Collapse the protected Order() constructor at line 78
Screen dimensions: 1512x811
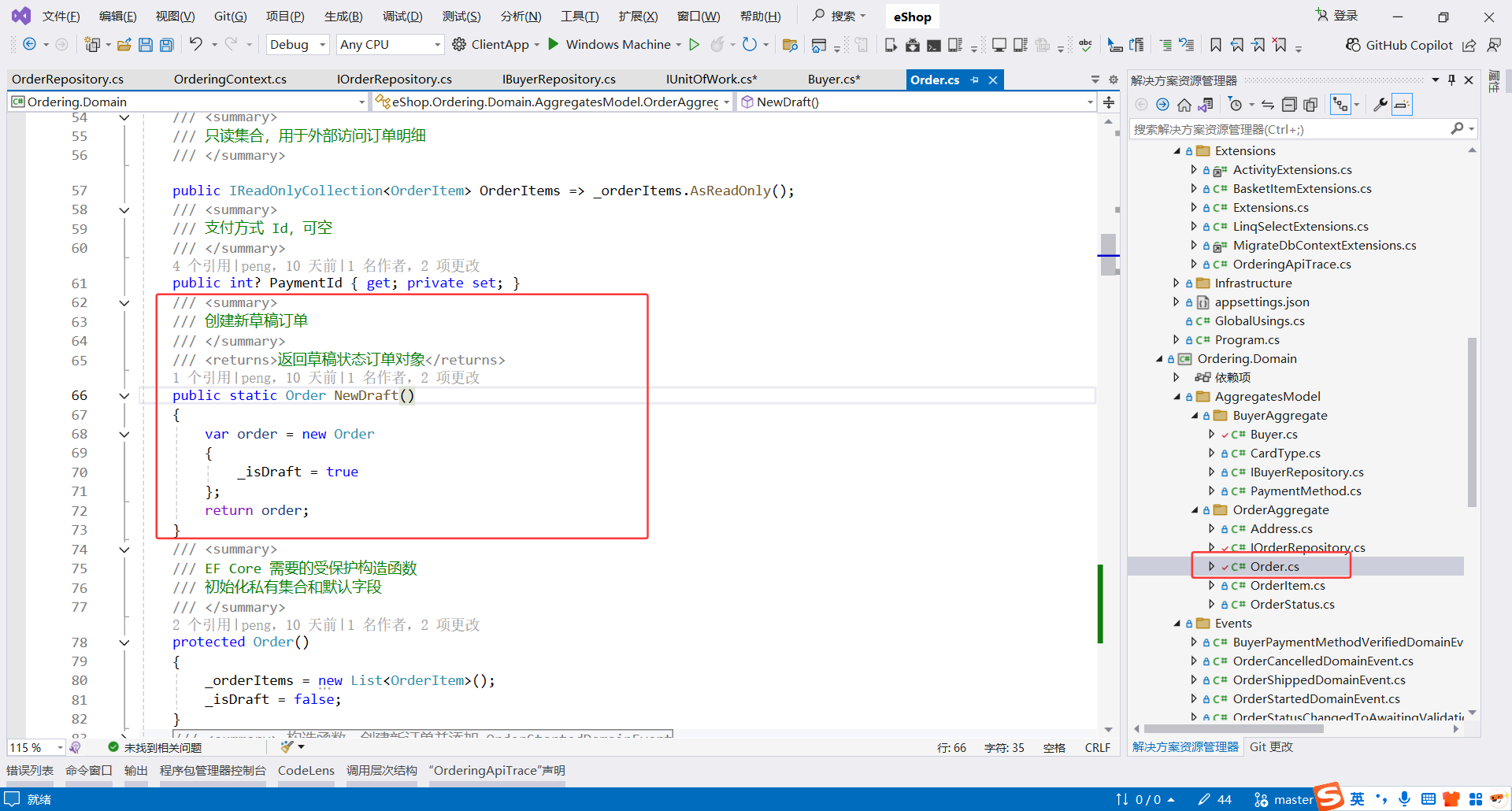click(124, 643)
